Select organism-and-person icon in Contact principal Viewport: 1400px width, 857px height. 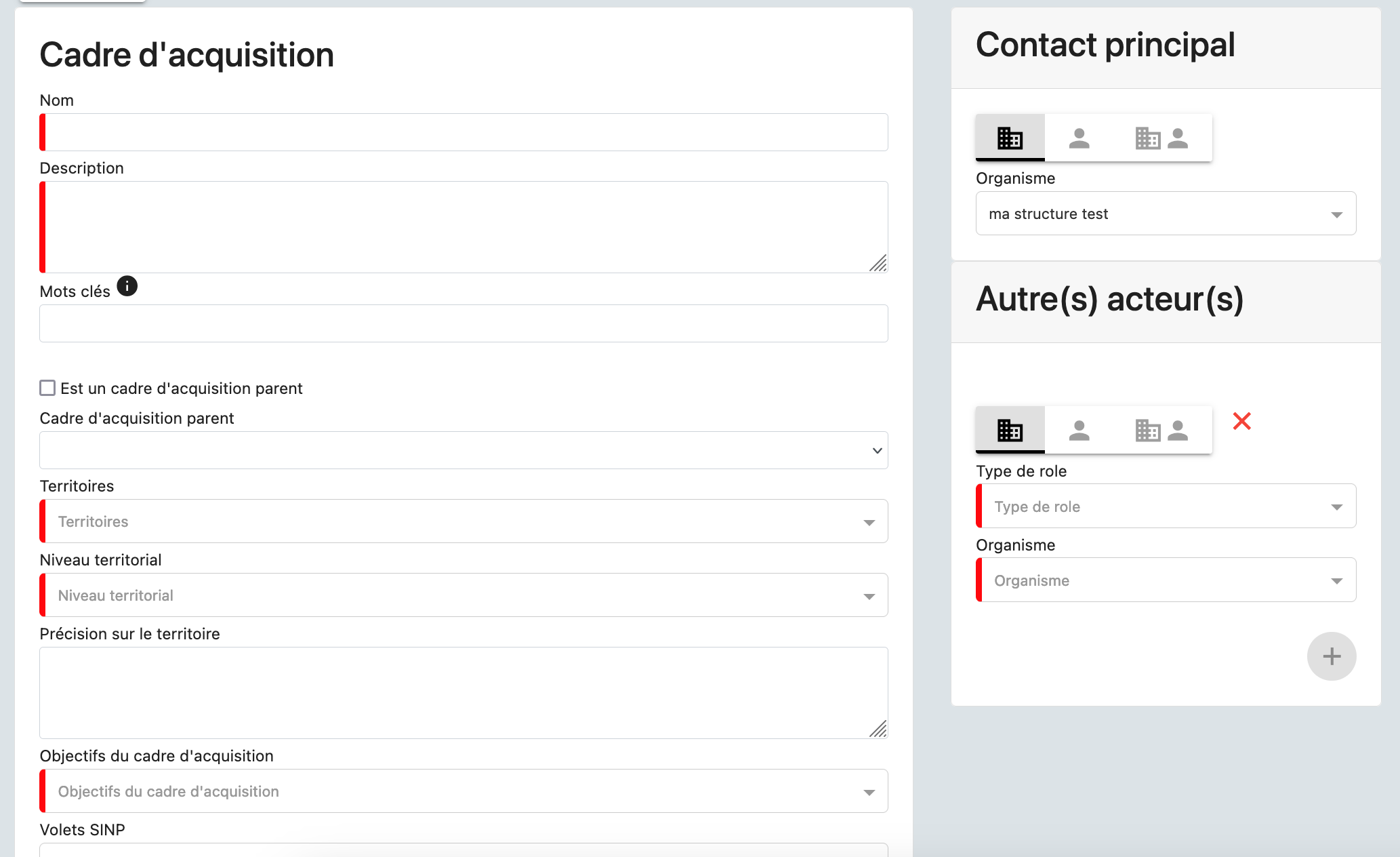(x=1162, y=138)
